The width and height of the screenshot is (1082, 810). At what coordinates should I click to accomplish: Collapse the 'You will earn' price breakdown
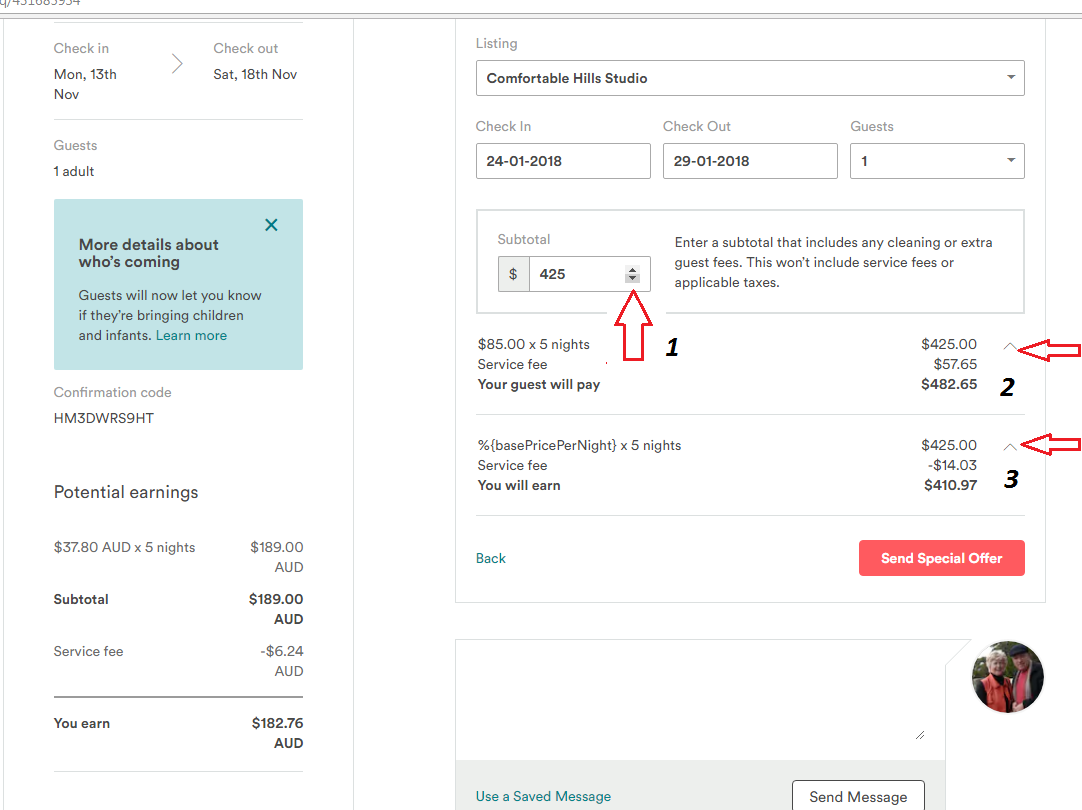click(x=1010, y=445)
